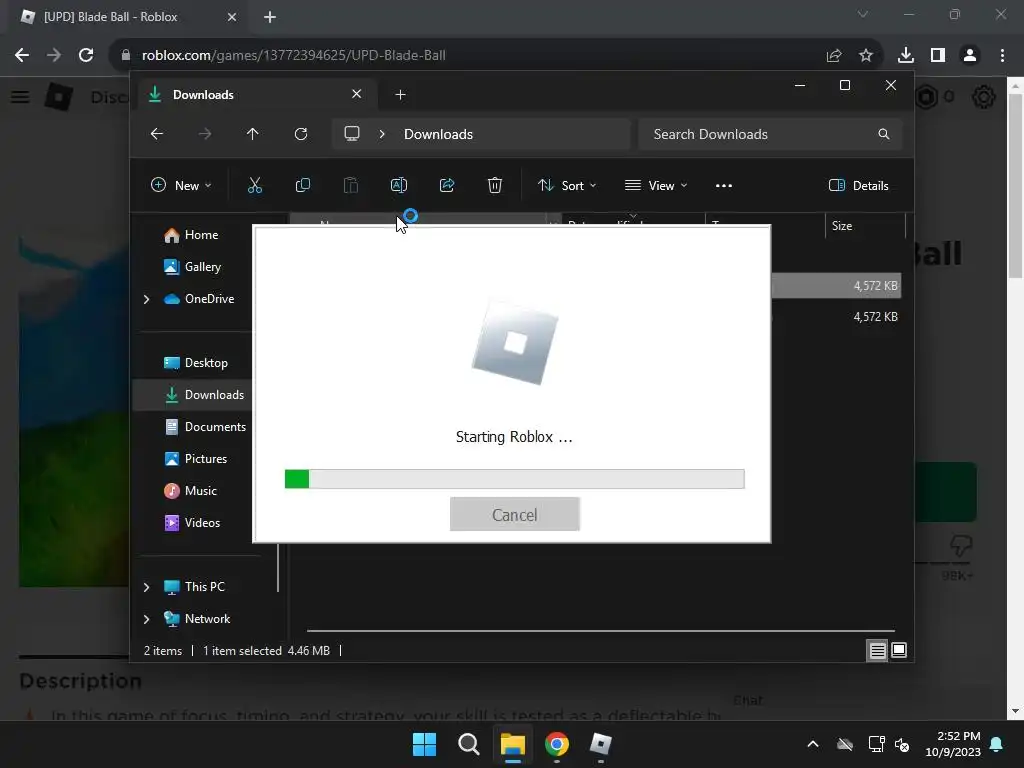Select the Downloads tab in Explorer
1024x768 pixels.
click(255, 95)
